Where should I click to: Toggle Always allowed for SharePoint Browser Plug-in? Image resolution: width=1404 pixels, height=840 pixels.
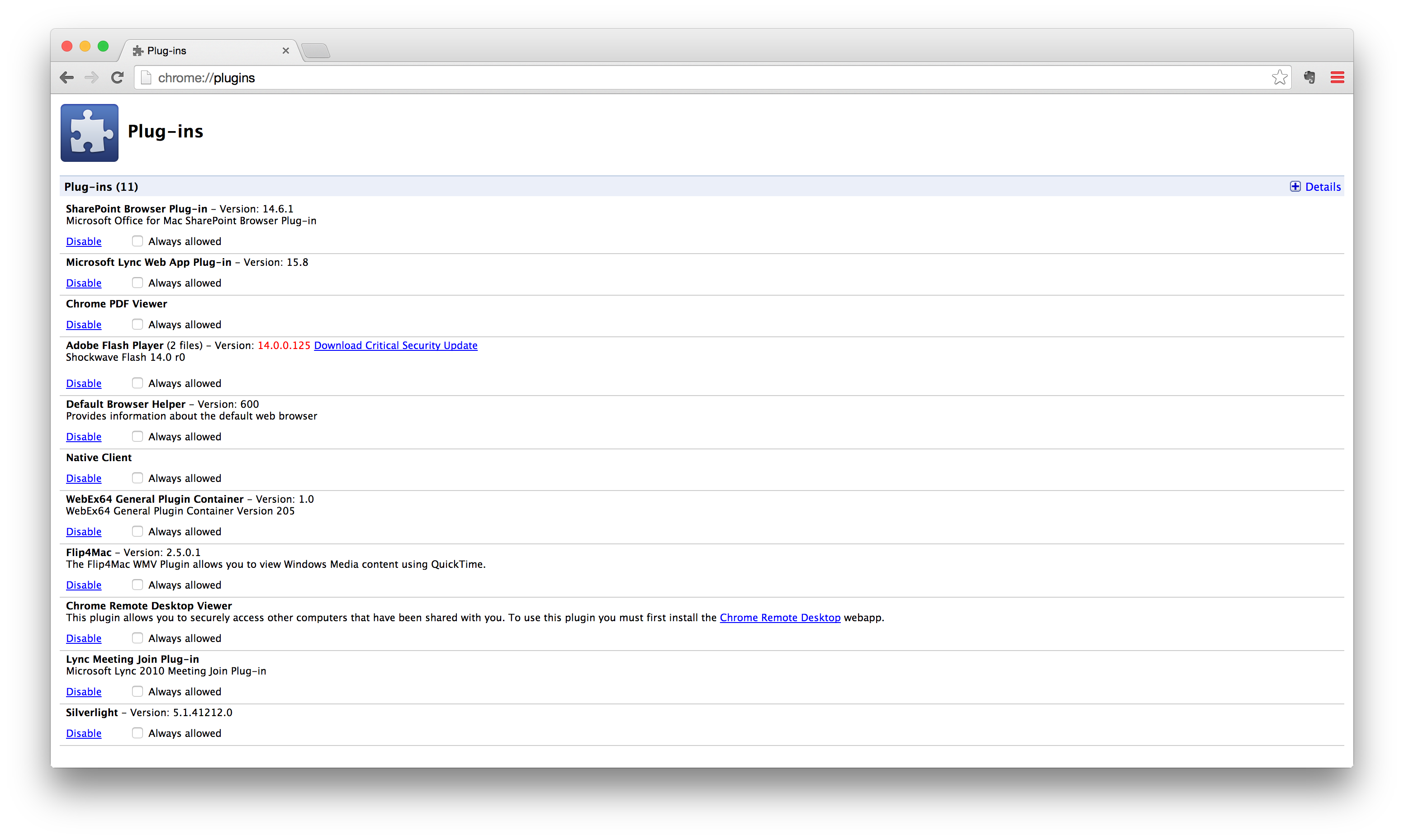pos(136,241)
